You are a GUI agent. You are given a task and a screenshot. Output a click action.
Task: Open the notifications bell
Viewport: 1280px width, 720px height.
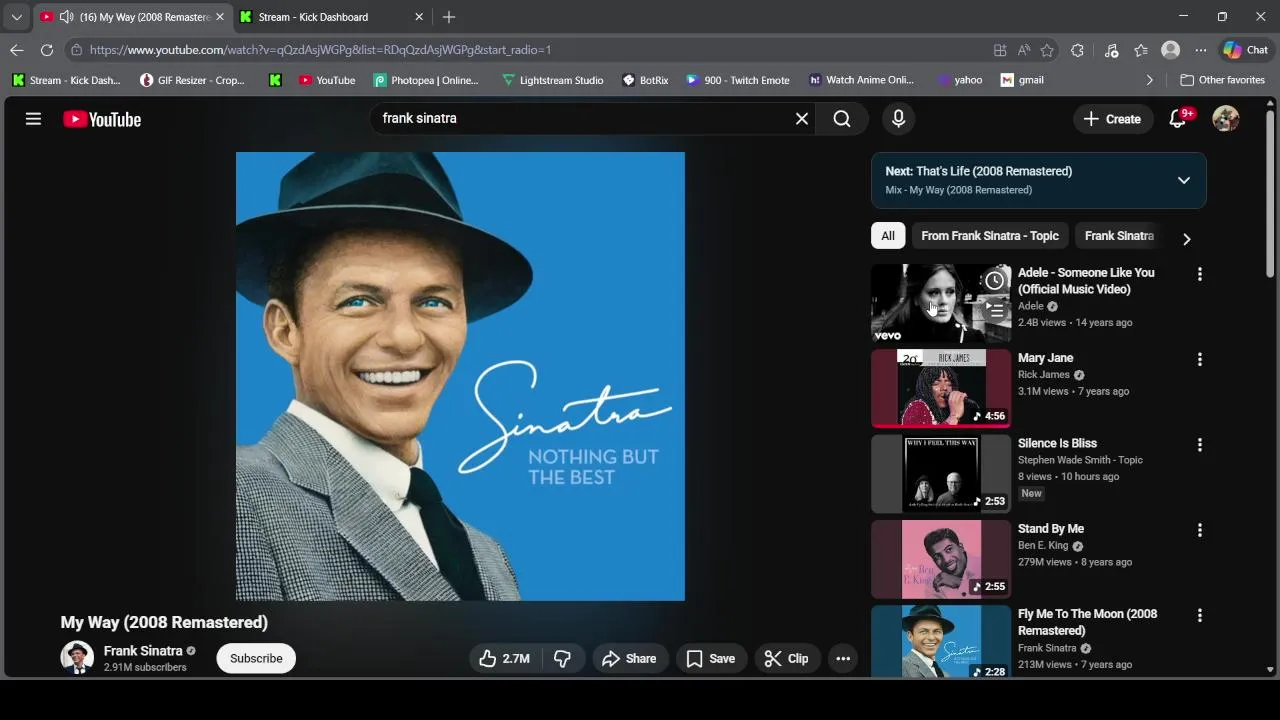coord(1178,119)
